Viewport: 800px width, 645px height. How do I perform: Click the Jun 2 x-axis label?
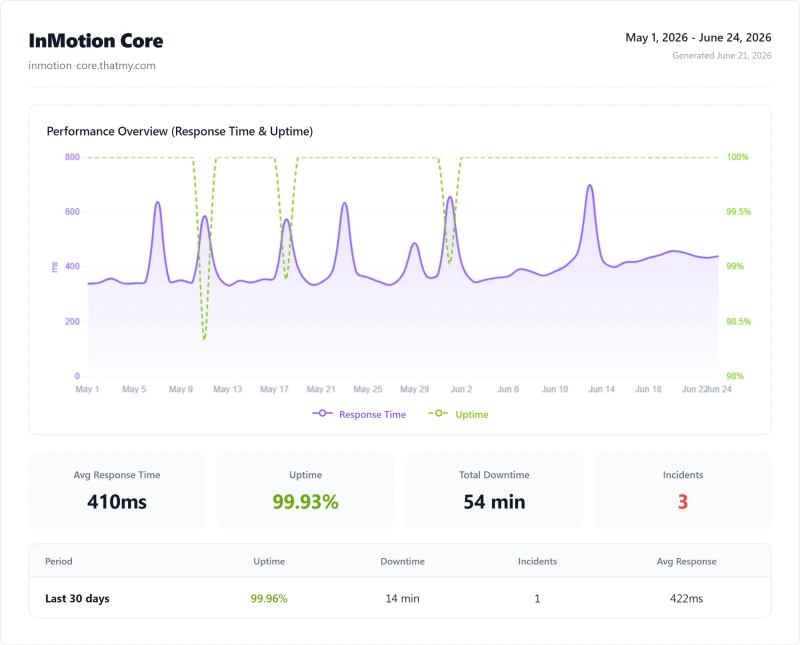coord(461,389)
